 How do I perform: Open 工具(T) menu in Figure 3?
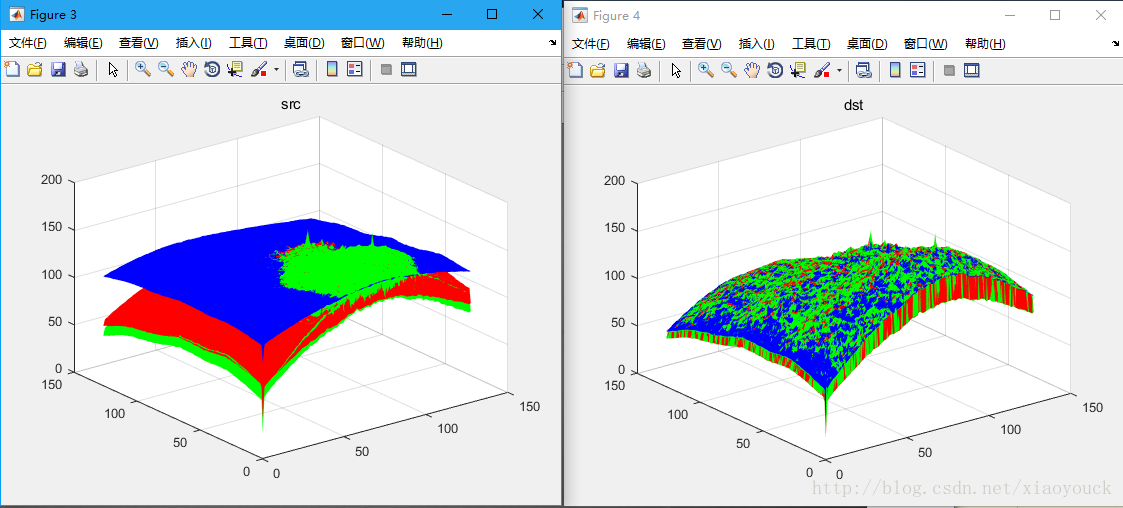(x=248, y=43)
